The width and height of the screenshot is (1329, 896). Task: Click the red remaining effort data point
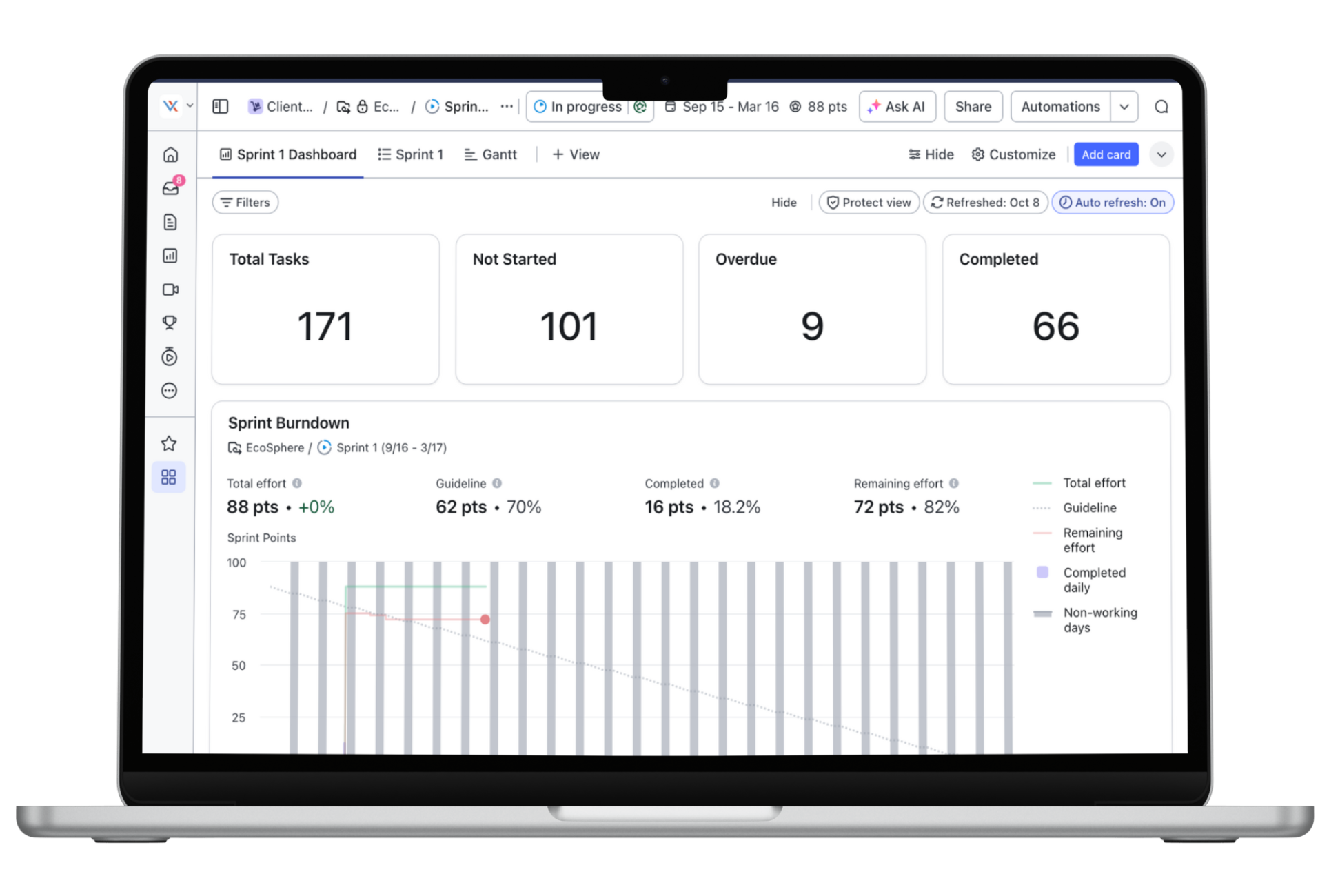(x=485, y=620)
